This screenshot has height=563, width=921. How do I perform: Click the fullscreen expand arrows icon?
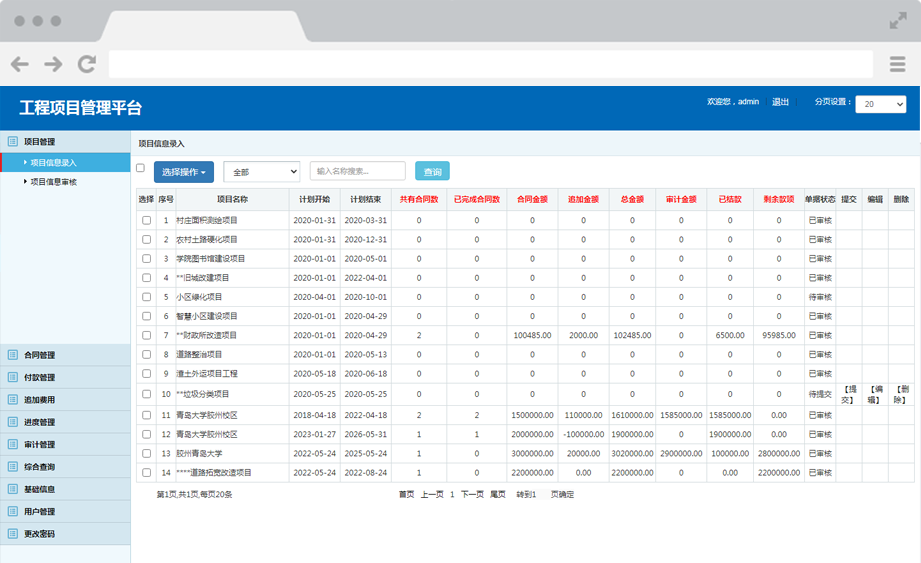click(x=898, y=20)
